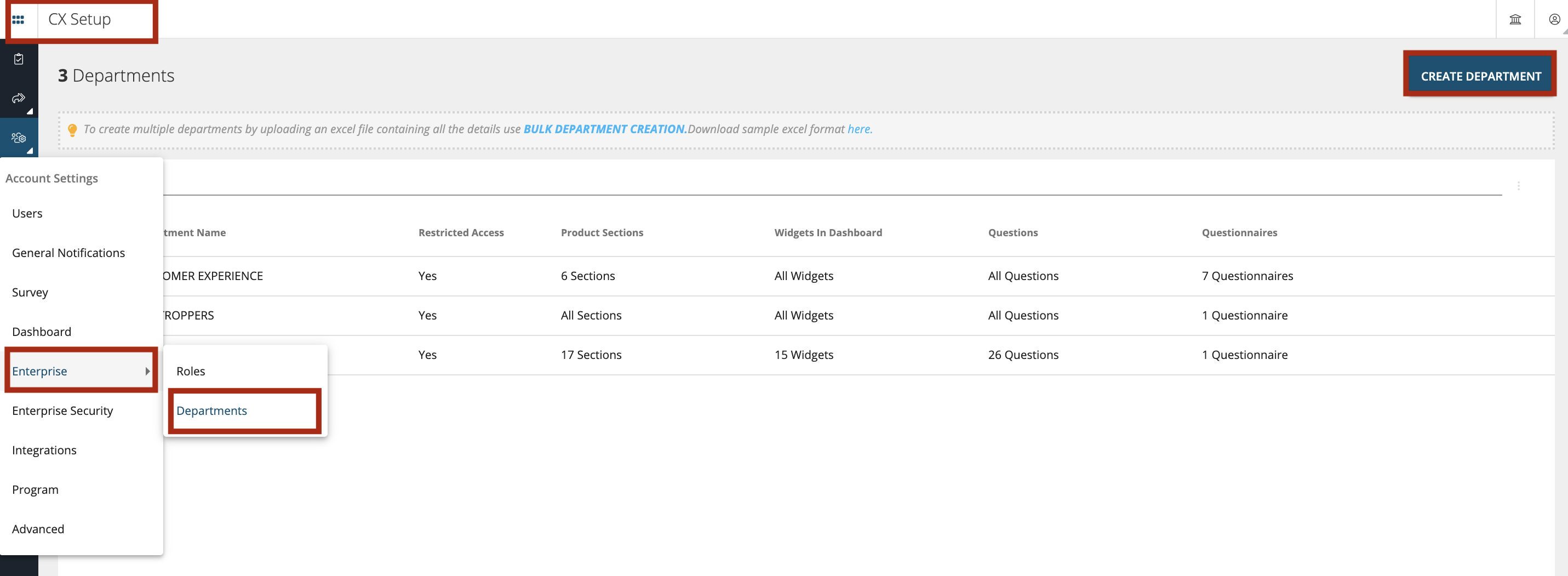Open the department row ending in ROPPERS
The height and width of the screenshot is (576, 1568).
click(x=859, y=315)
